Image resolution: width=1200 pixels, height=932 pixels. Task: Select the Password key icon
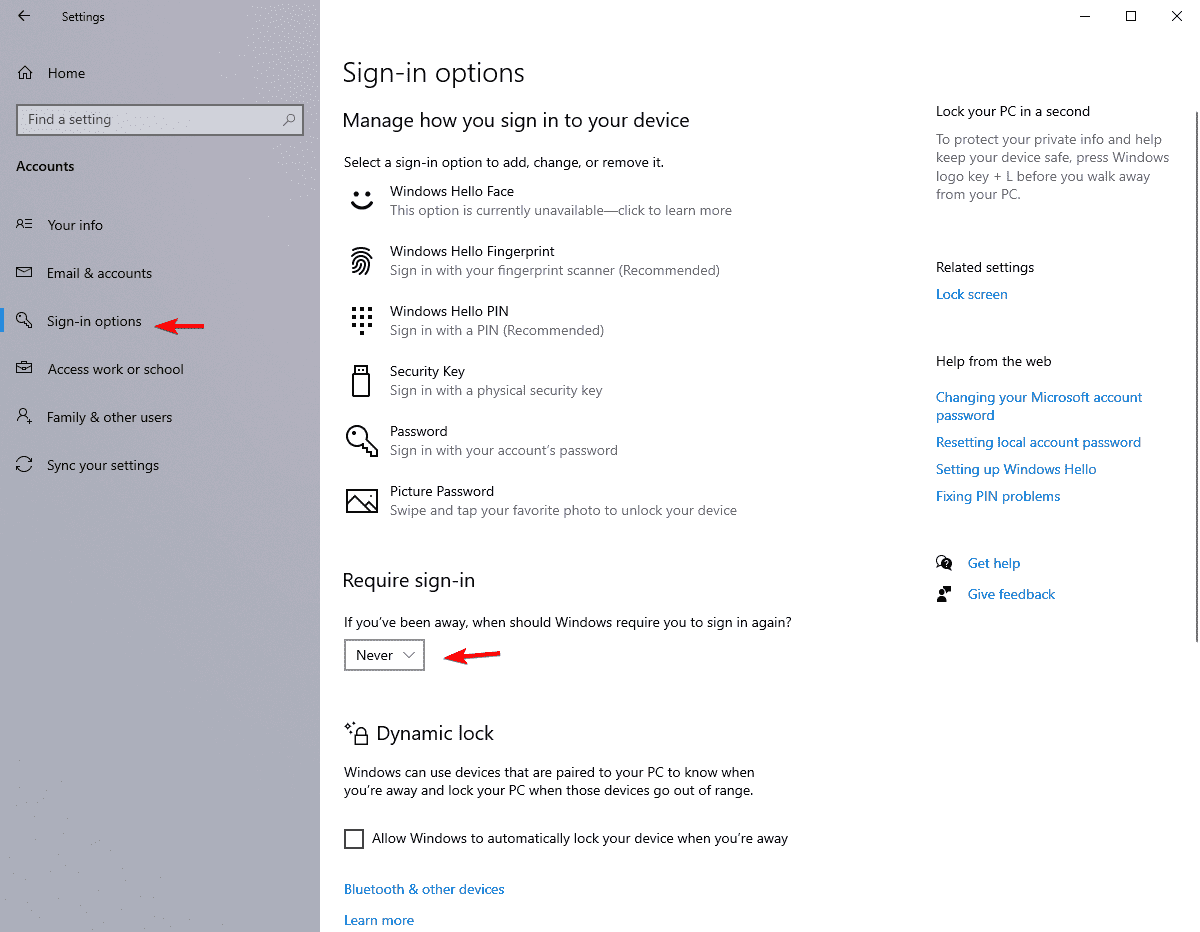(x=361, y=441)
